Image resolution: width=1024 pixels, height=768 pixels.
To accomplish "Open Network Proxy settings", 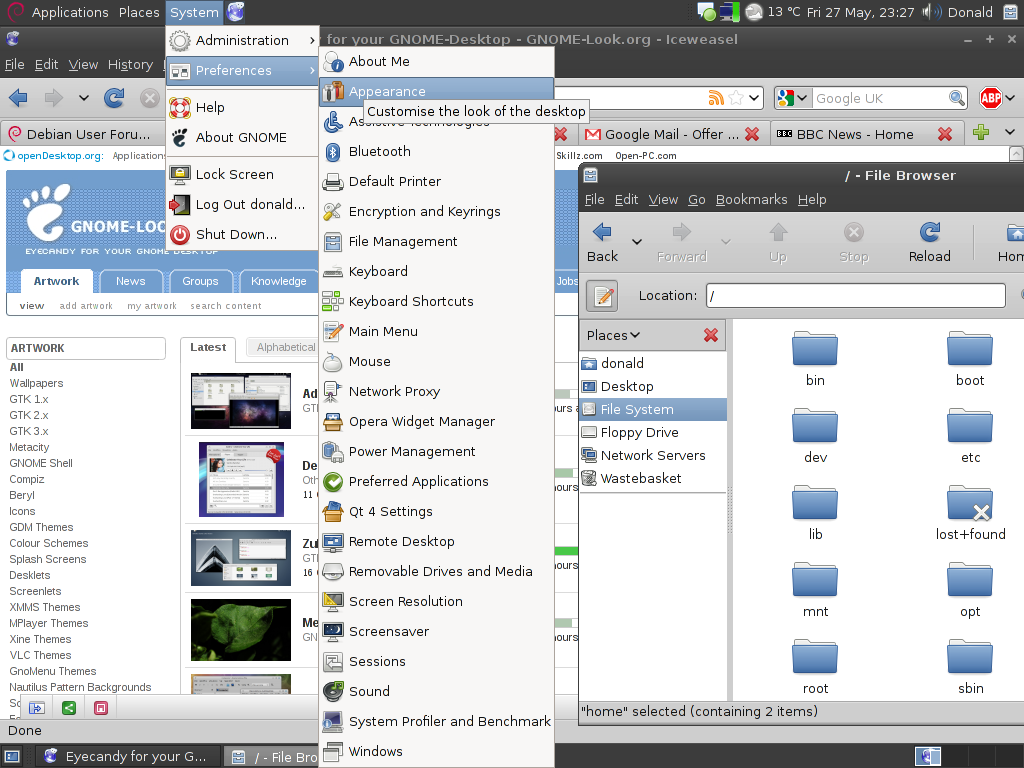I will tap(436, 392).
